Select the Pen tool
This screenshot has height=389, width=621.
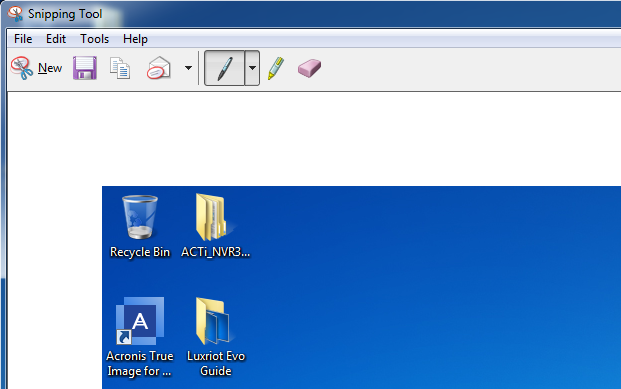(224, 68)
